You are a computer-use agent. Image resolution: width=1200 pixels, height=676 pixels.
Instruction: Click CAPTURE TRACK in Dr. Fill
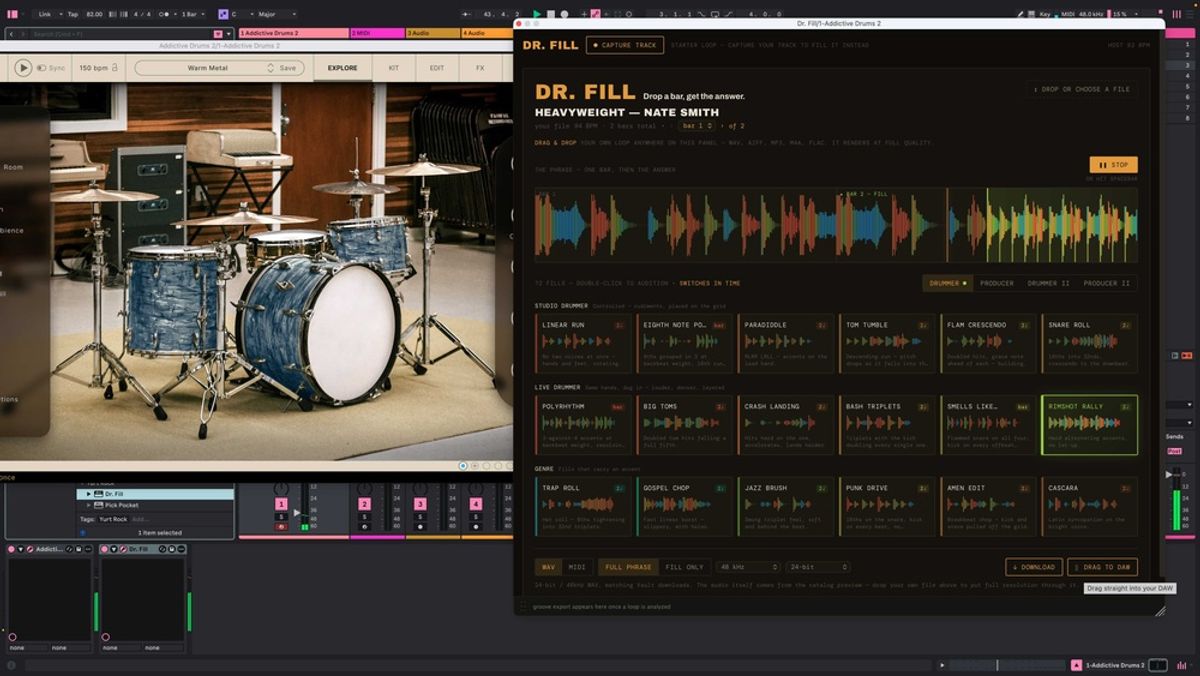625,45
